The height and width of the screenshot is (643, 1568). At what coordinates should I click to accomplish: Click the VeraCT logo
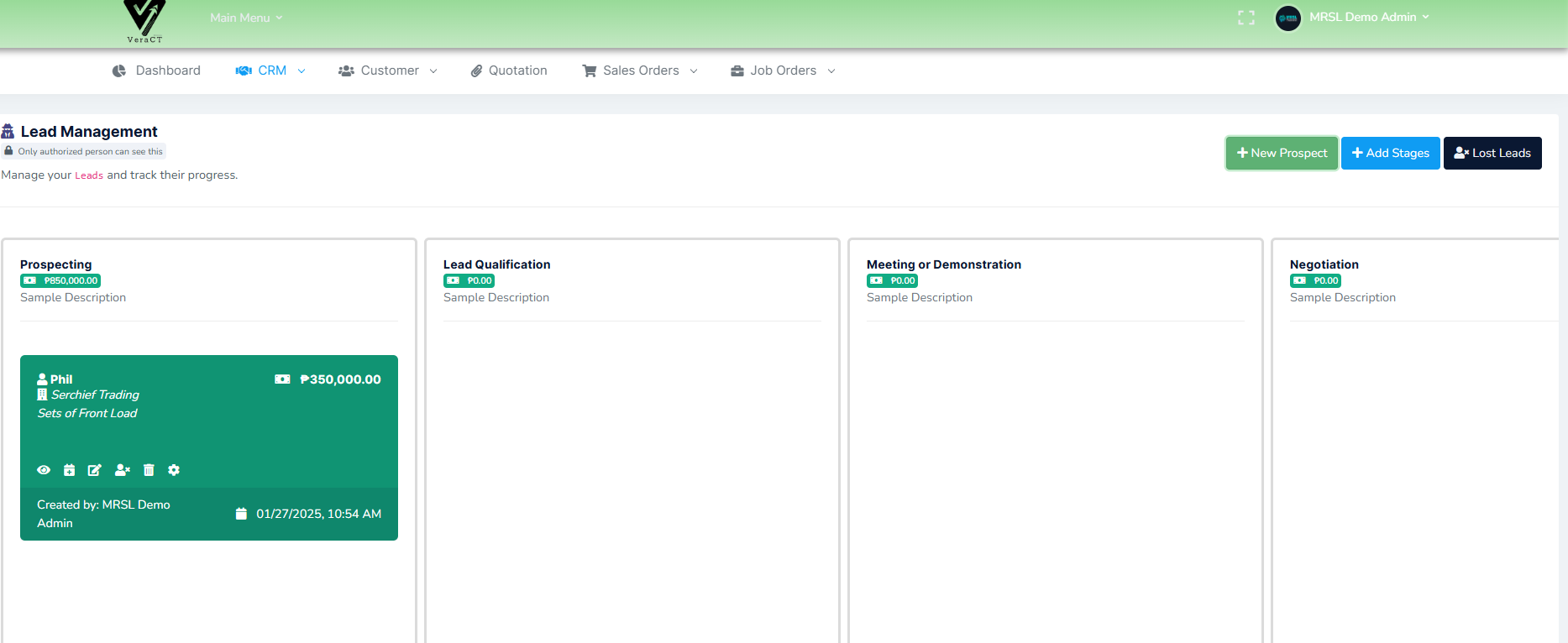(x=144, y=21)
